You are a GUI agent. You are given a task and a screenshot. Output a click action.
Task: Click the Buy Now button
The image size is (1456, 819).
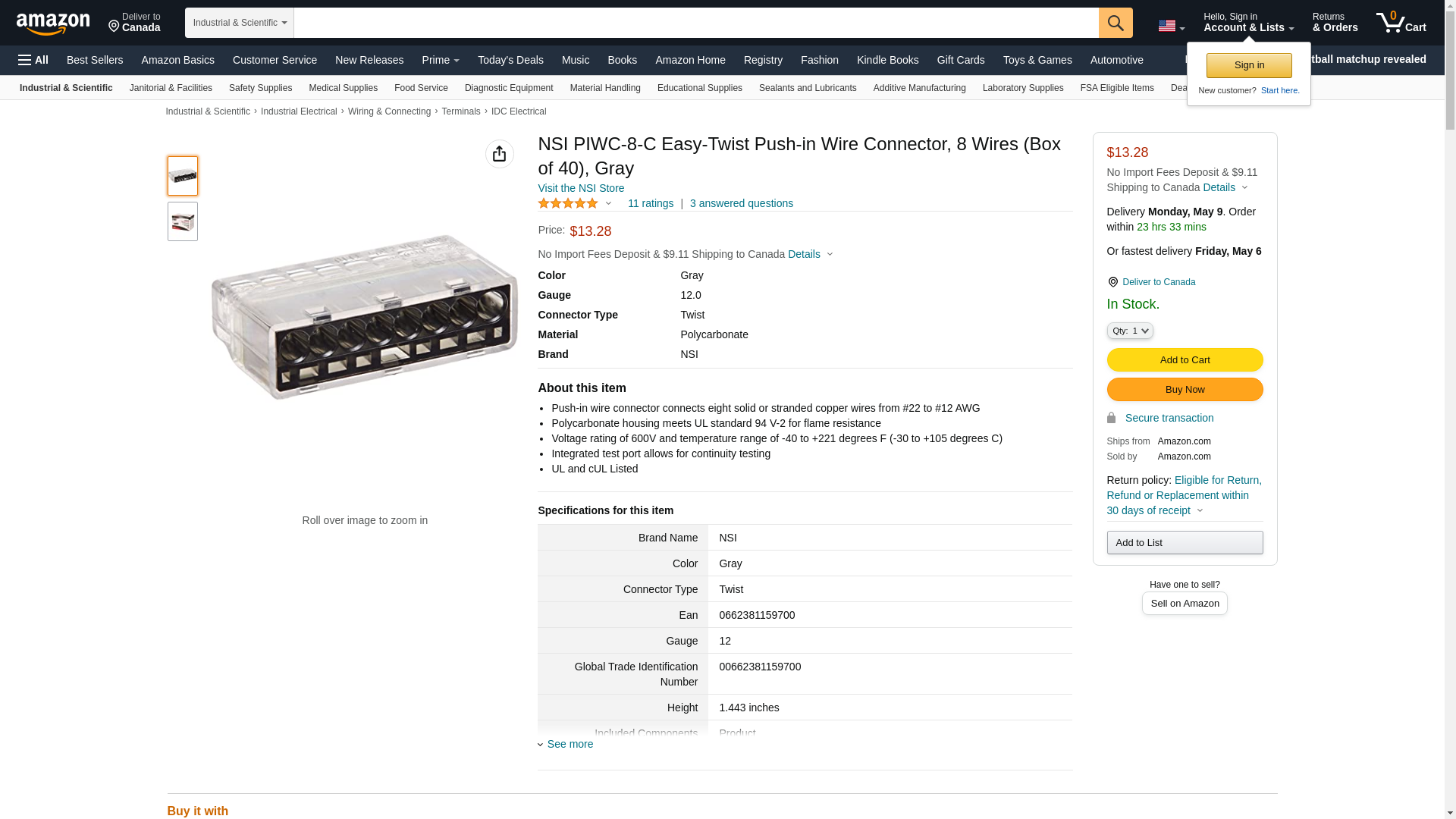pos(1184,390)
